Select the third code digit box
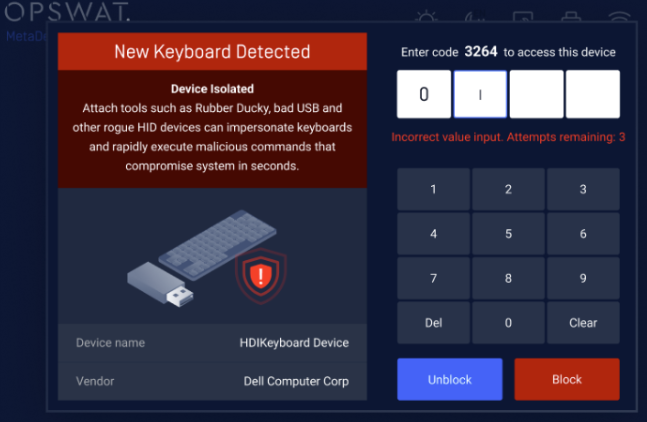The height and width of the screenshot is (422, 647). [536, 95]
